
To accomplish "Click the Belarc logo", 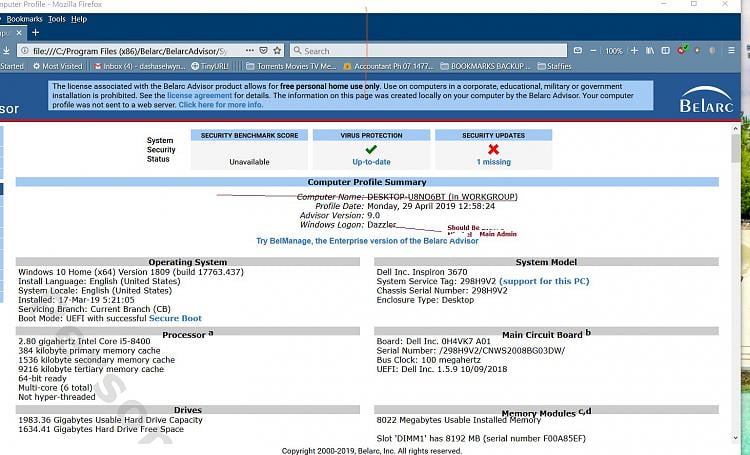I will pos(706,100).
